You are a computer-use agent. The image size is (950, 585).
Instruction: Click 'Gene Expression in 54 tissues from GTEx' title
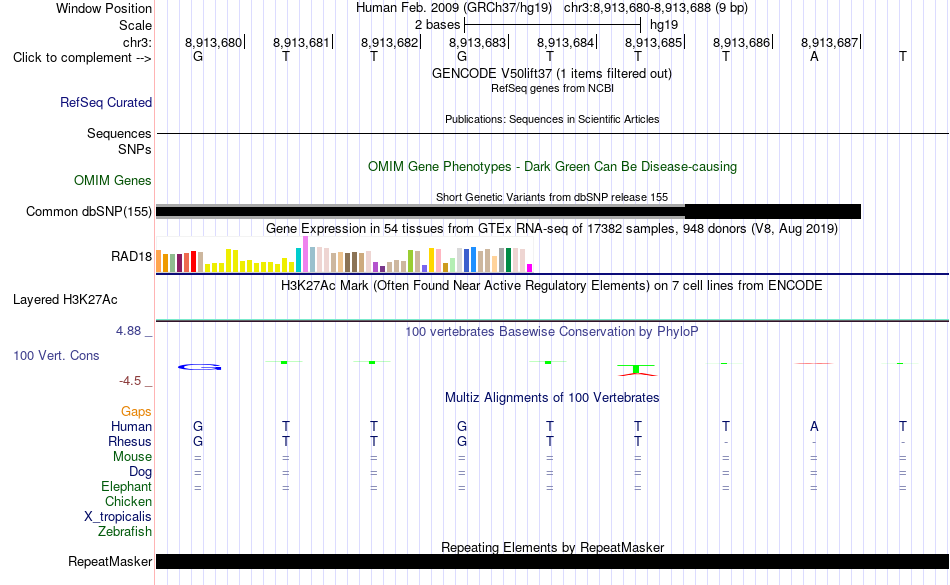pyautogui.click(x=552, y=228)
